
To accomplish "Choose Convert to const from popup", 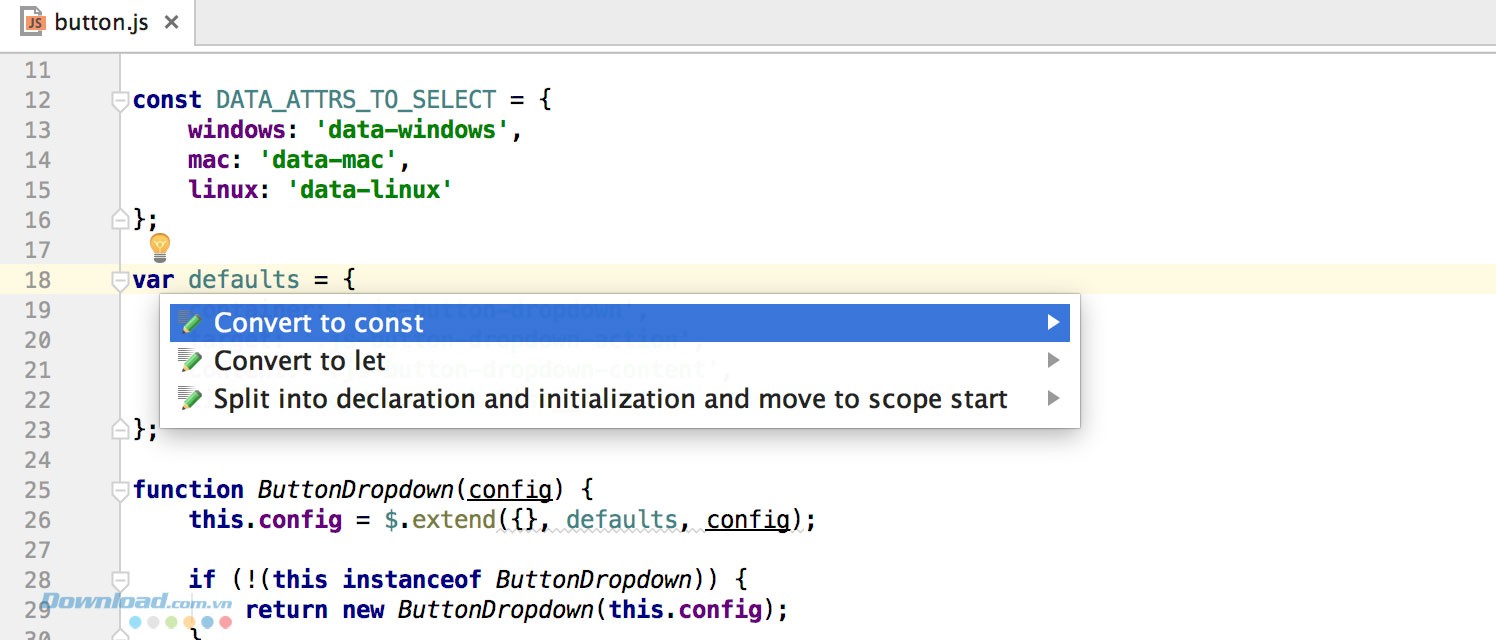I will pyautogui.click(x=319, y=323).
